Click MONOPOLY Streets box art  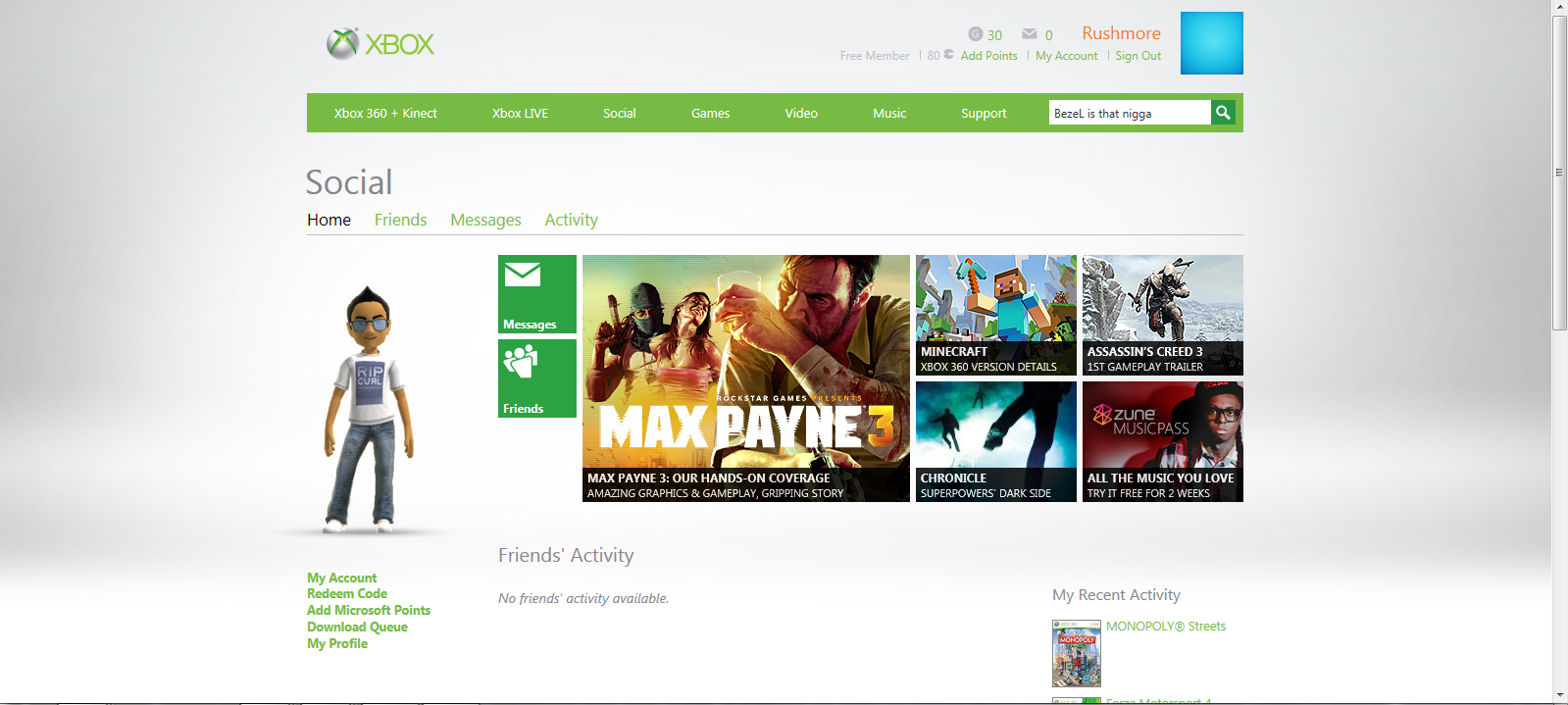(1076, 653)
